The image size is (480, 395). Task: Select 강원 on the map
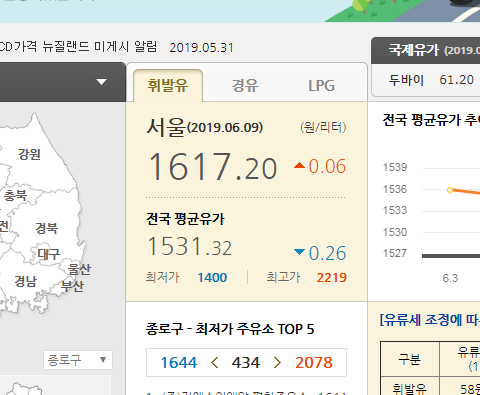(x=29, y=154)
